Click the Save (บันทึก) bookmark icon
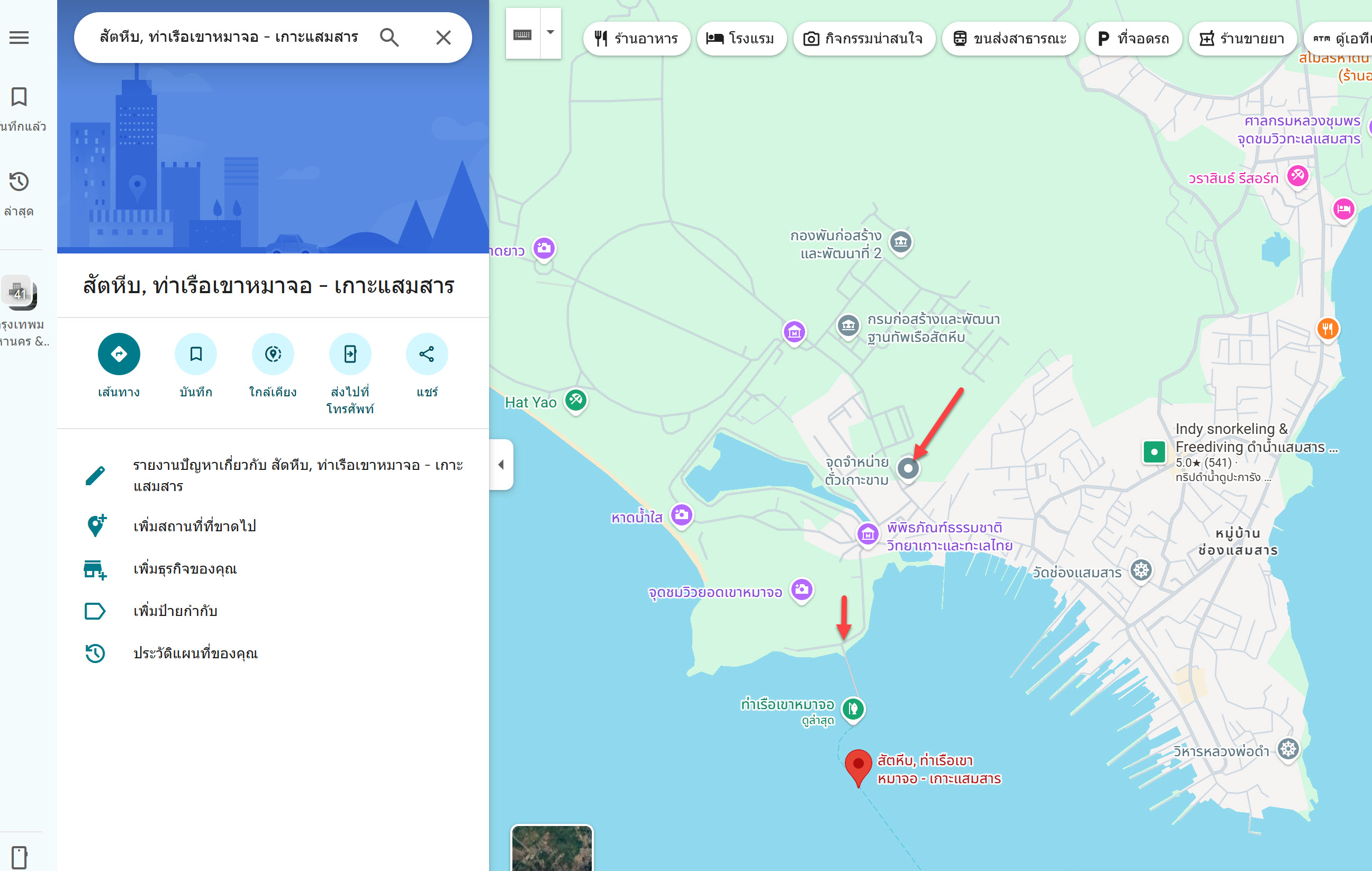The width and height of the screenshot is (1372, 871). point(195,354)
